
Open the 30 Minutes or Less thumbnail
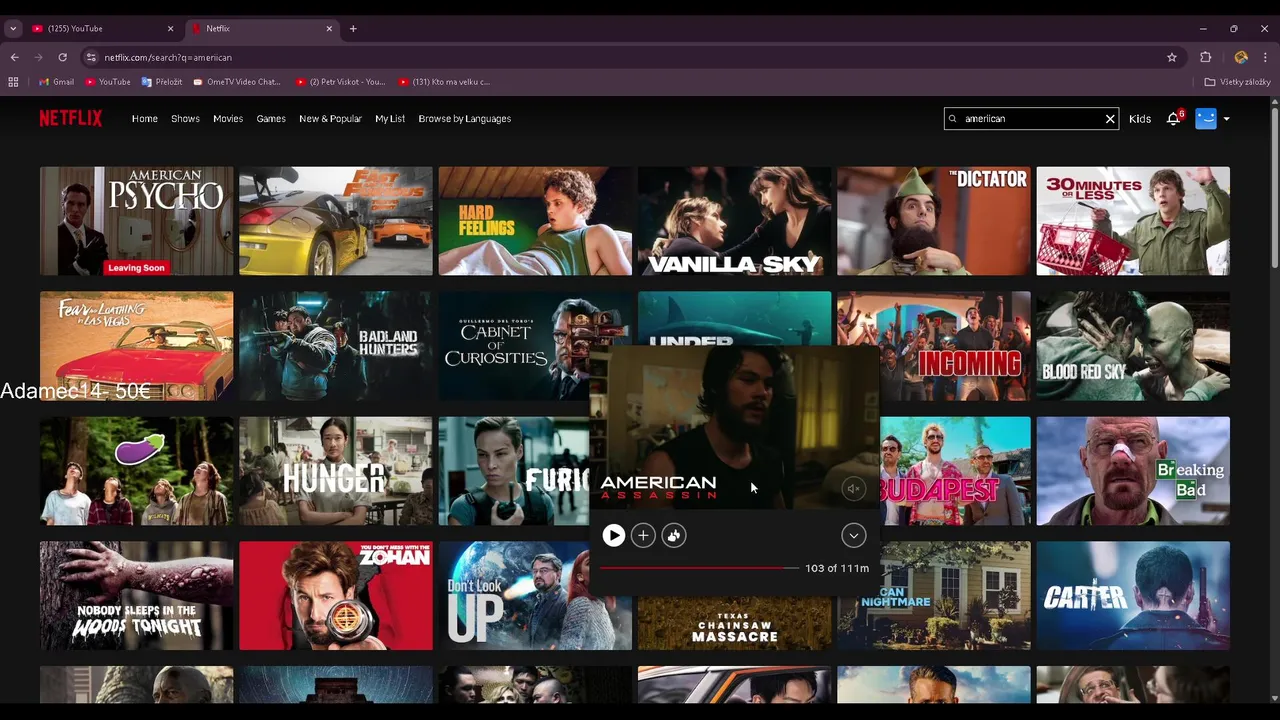1133,221
